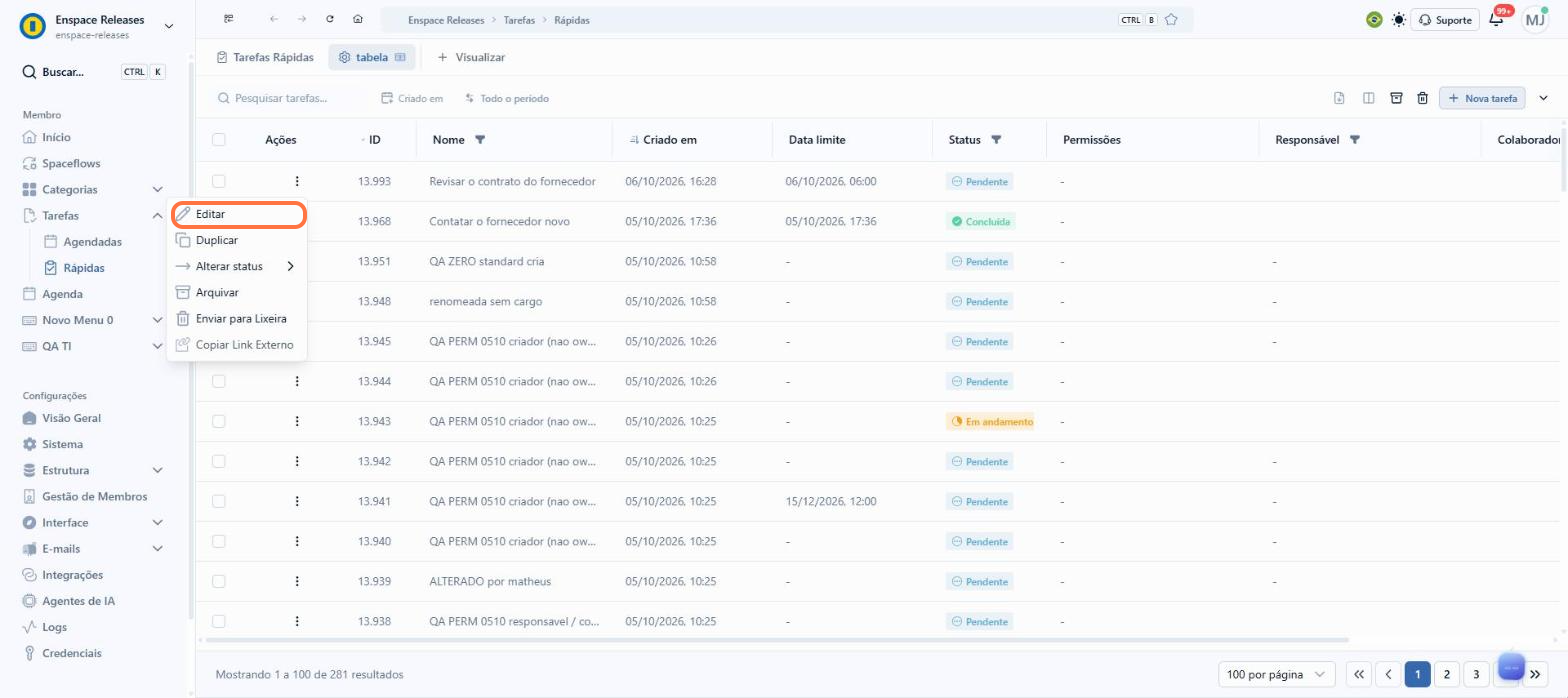1568x698 pixels.
Task: Open actions menu for task 13.941
Action: pos(297,501)
